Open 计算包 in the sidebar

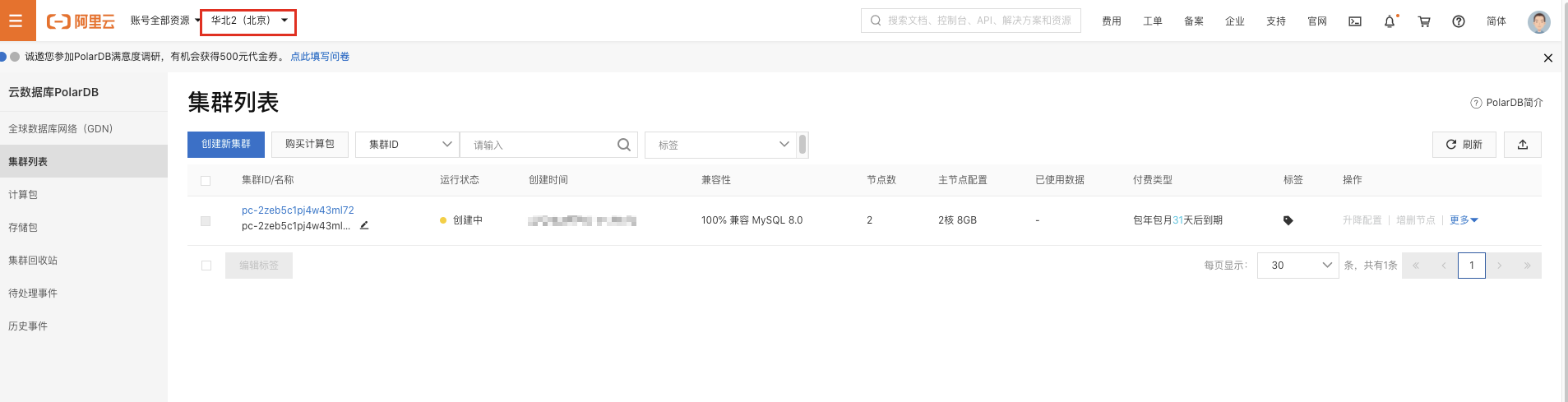23,195
